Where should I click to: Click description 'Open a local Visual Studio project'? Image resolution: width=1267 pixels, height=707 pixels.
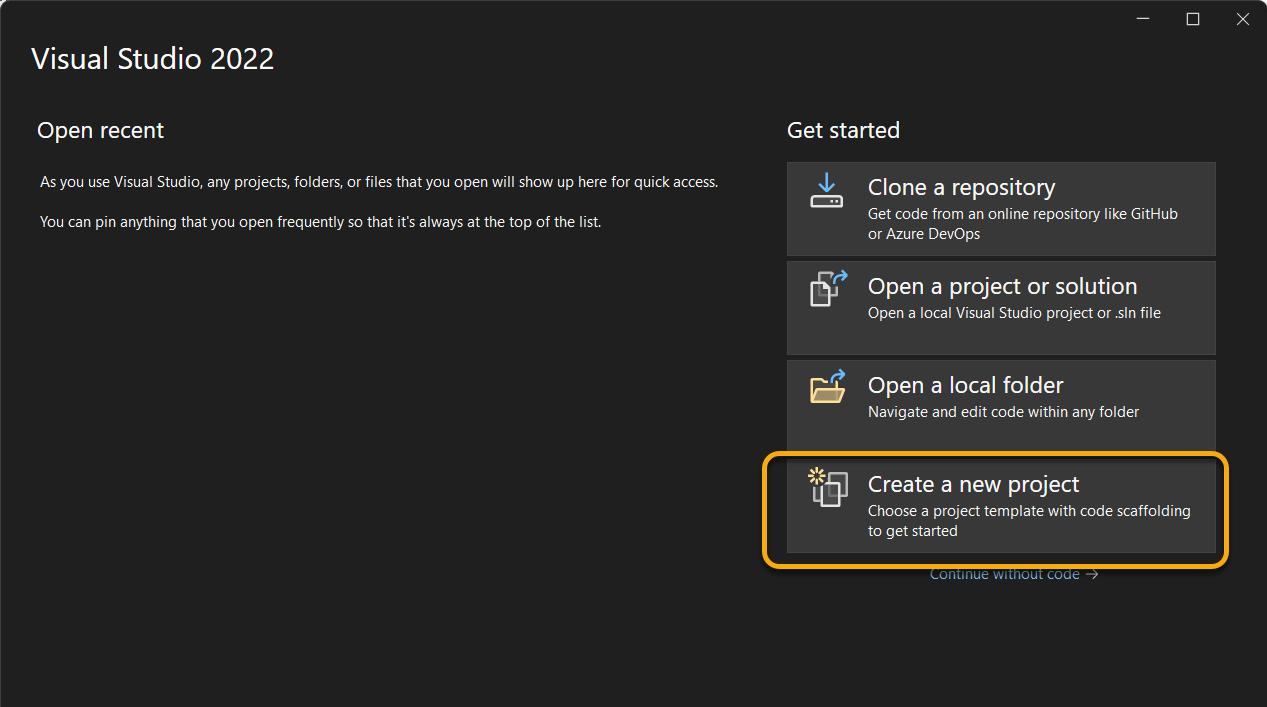coord(1014,313)
